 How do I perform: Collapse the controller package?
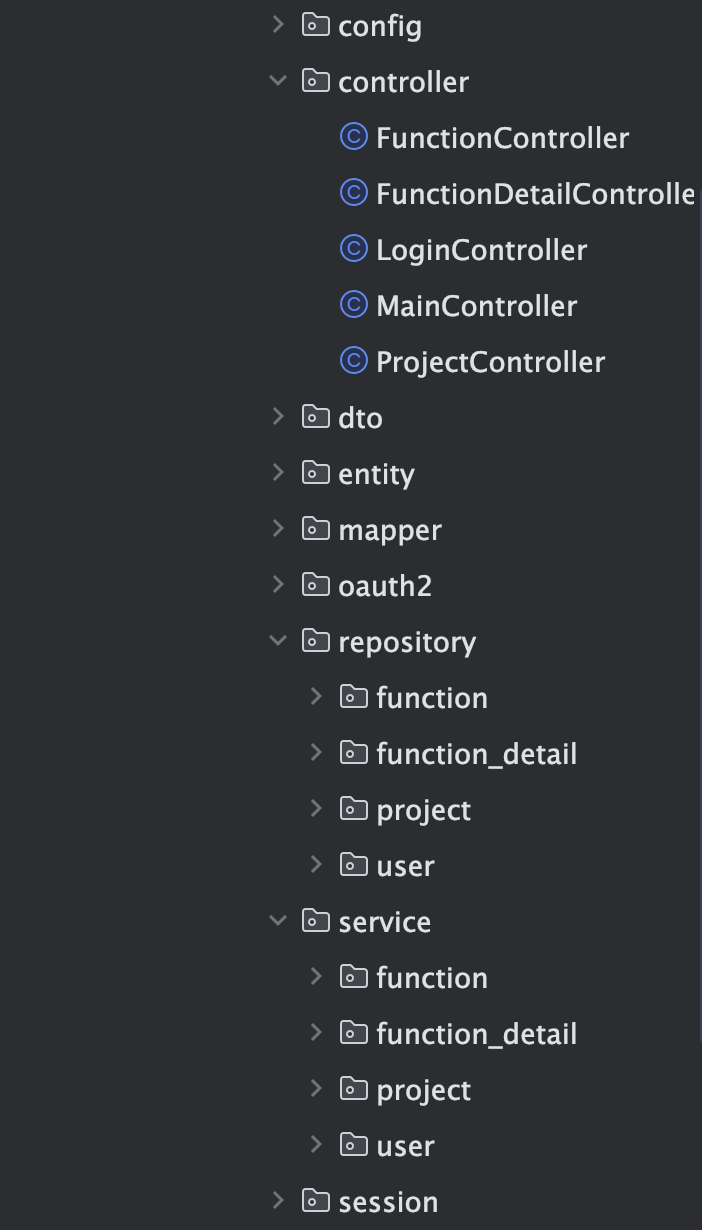pyautogui.click(x=278, y=81)
